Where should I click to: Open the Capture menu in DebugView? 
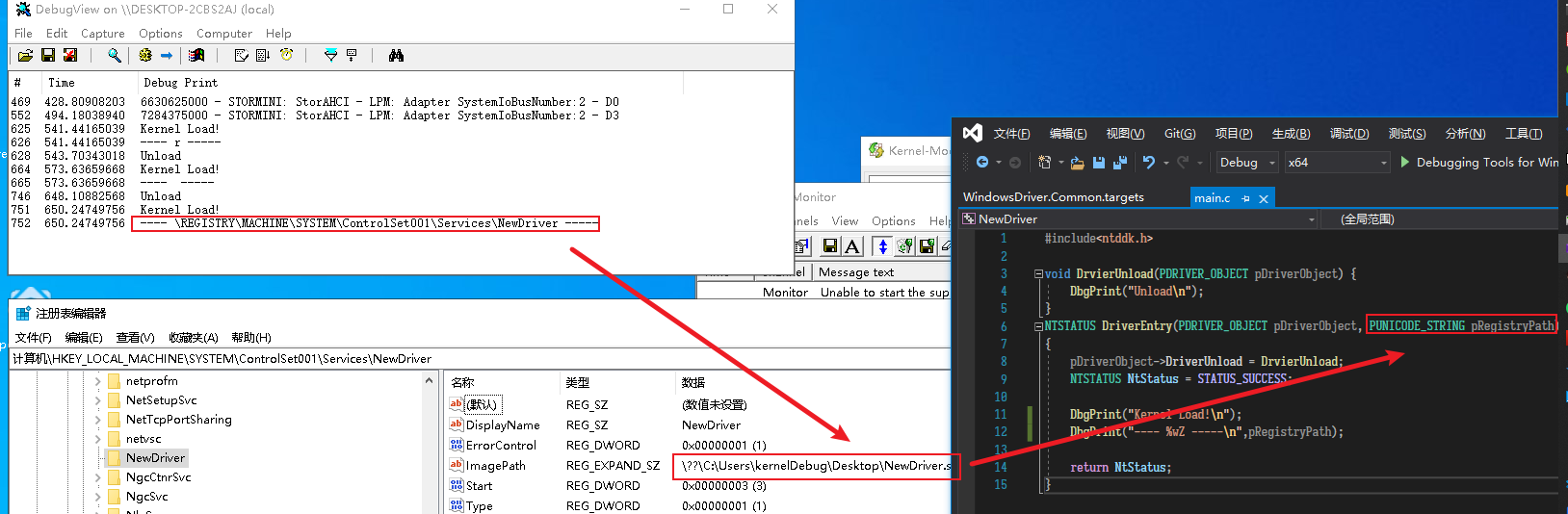[102, 33]
